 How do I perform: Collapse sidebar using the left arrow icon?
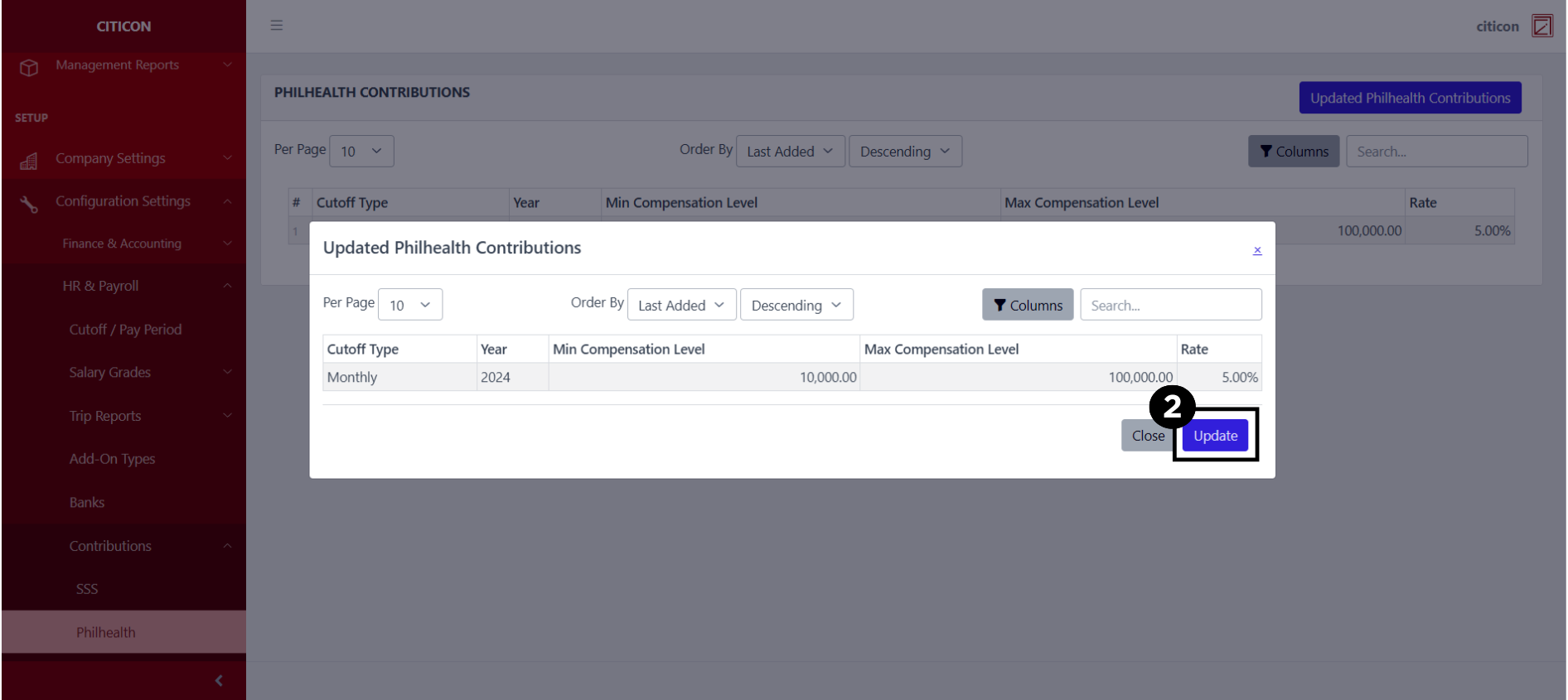(x=219, y=680)
